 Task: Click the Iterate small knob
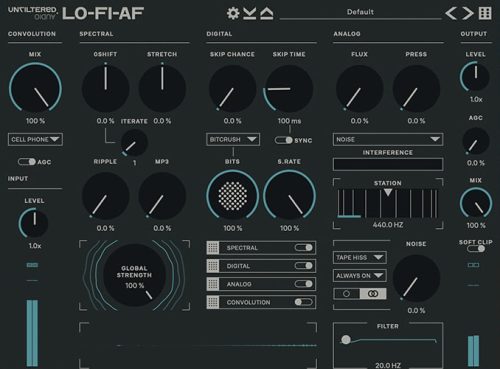click(x=134, y=143)
